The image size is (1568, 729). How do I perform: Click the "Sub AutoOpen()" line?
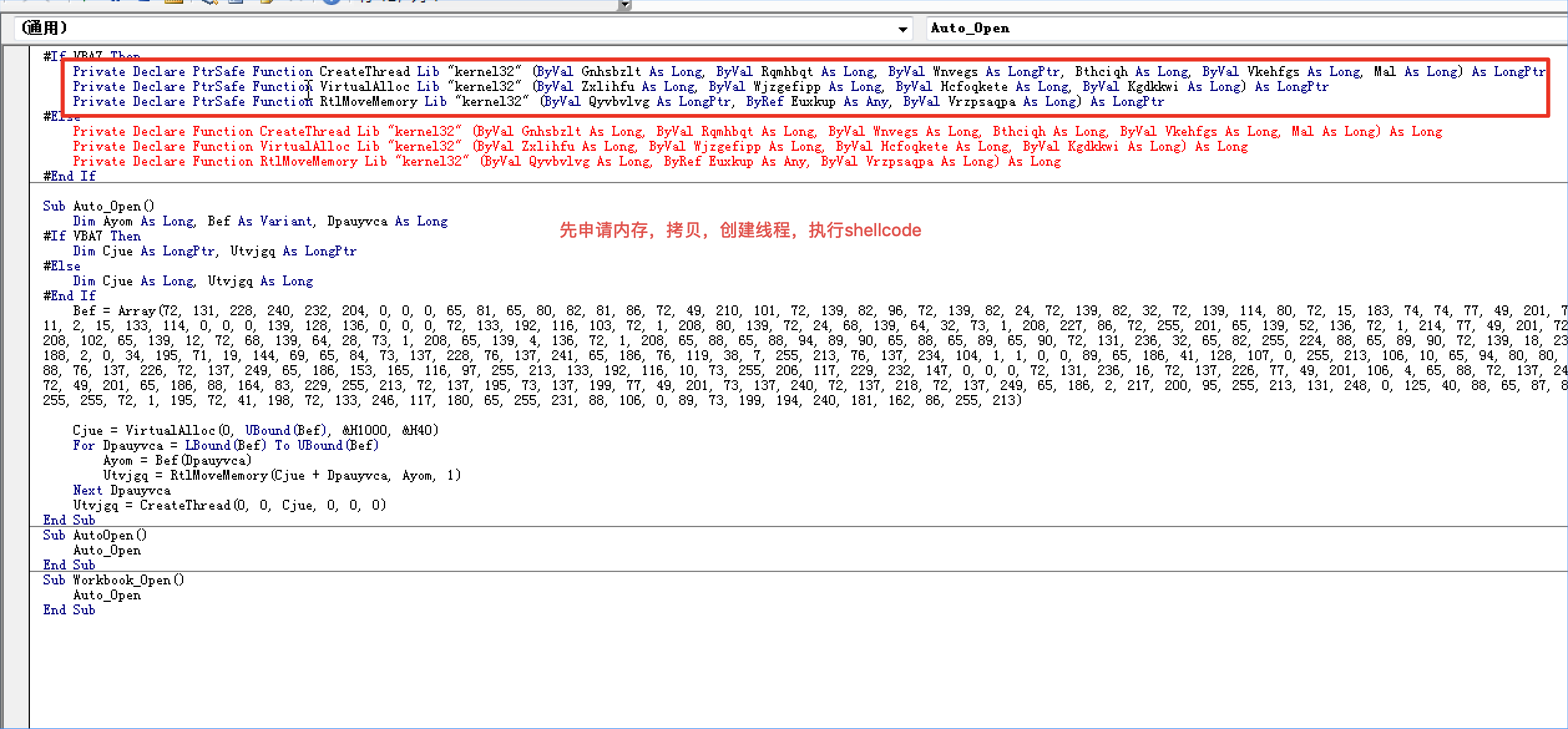[95, 535]
